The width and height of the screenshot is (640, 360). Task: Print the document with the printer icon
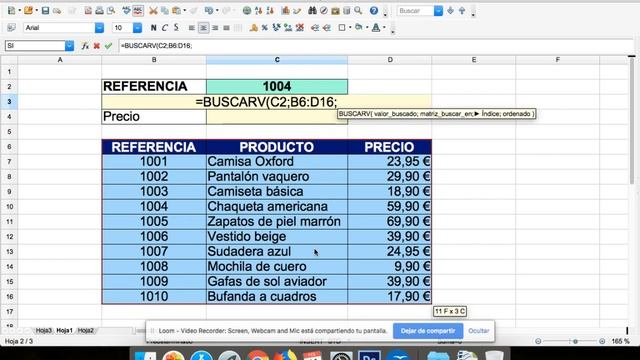point(99,11)
